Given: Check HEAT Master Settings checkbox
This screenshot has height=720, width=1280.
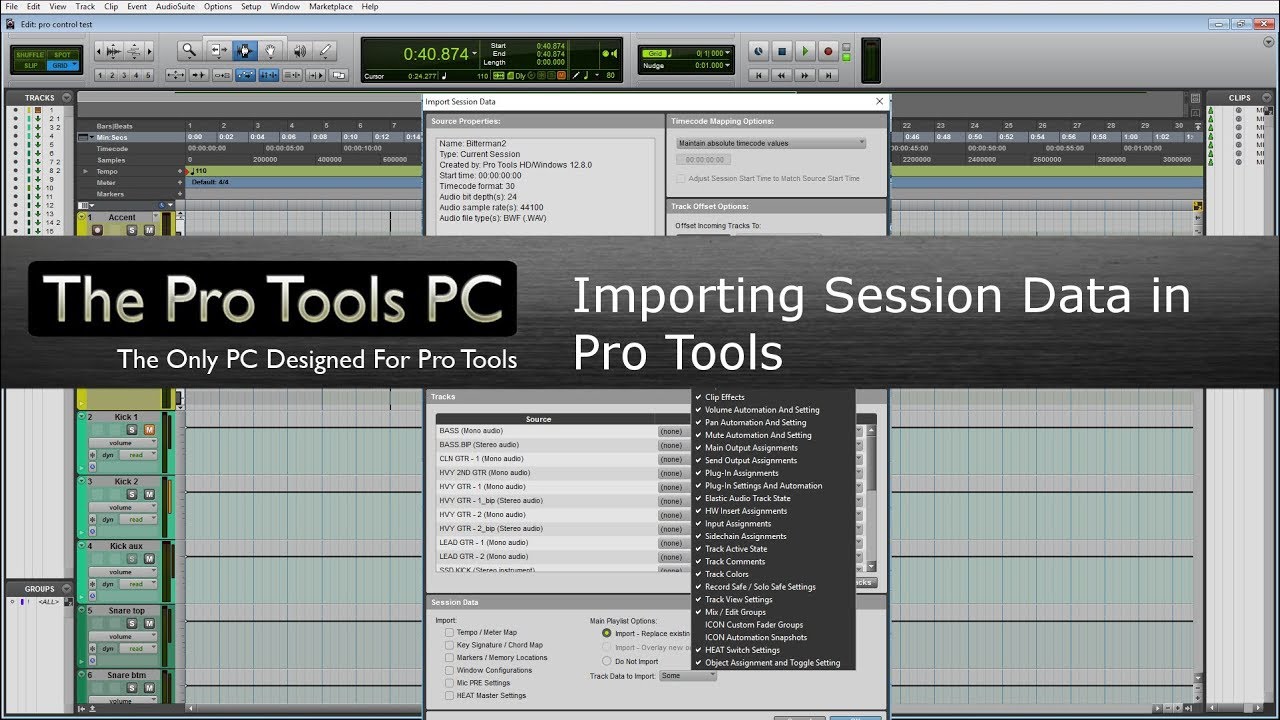Looking at the screenshot, I should [449, 695].
